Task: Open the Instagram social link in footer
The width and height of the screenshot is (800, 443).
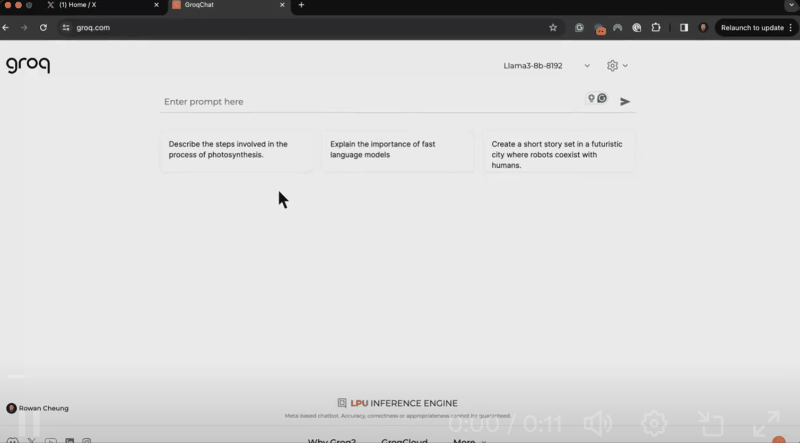Action: (x=87, y=440)
